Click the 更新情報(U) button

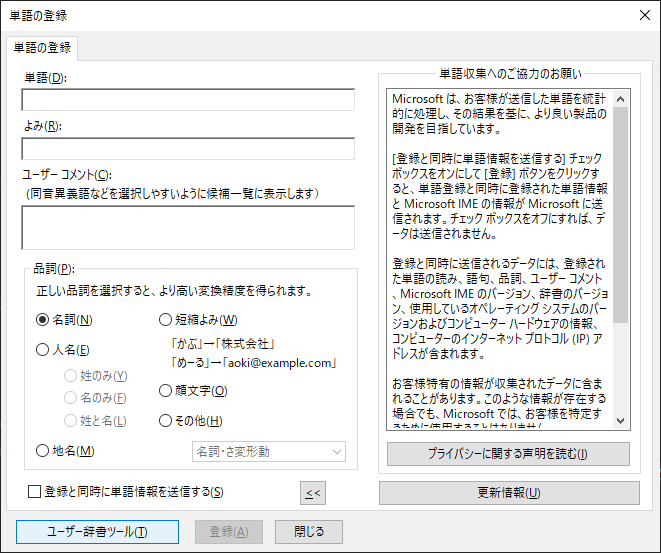509,493
